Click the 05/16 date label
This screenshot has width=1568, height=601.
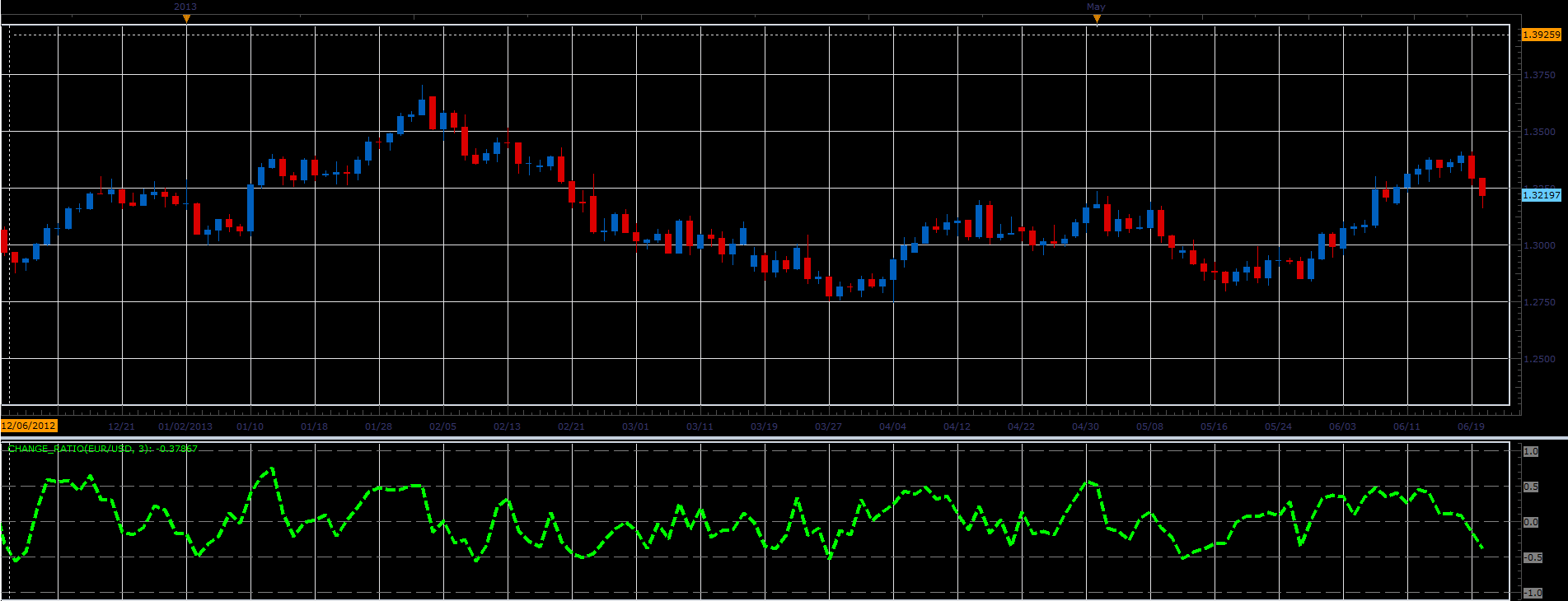[1215, 426]
